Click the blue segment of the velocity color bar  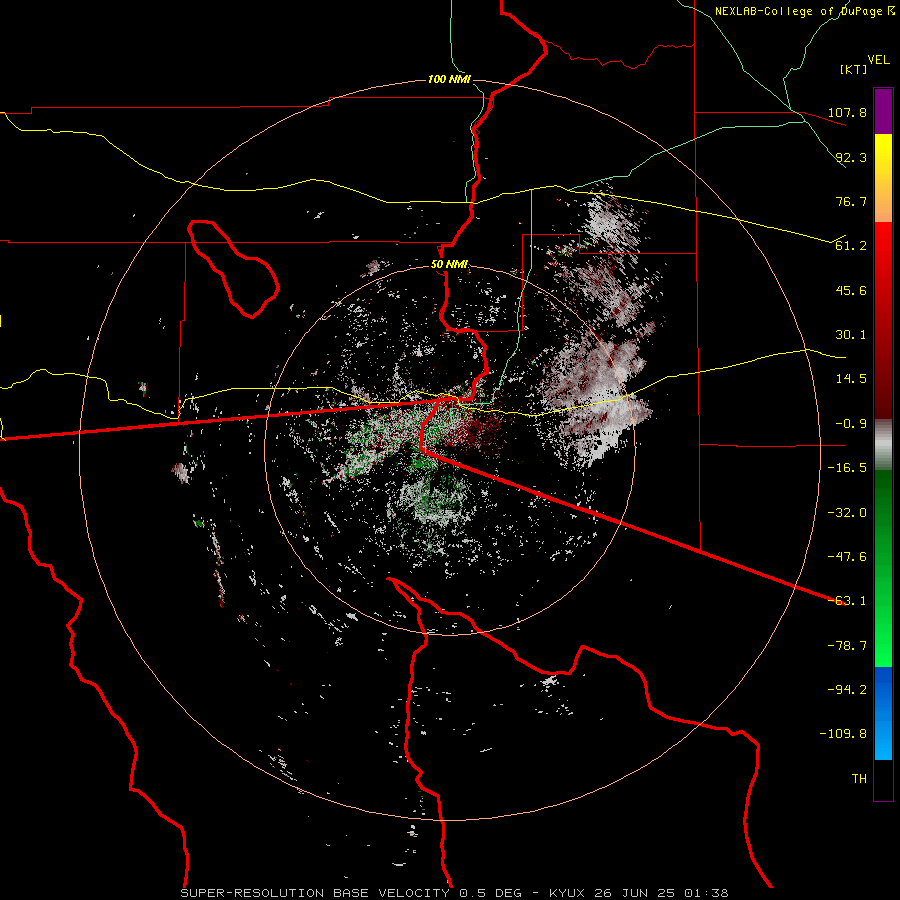click(x=883, y=713)
